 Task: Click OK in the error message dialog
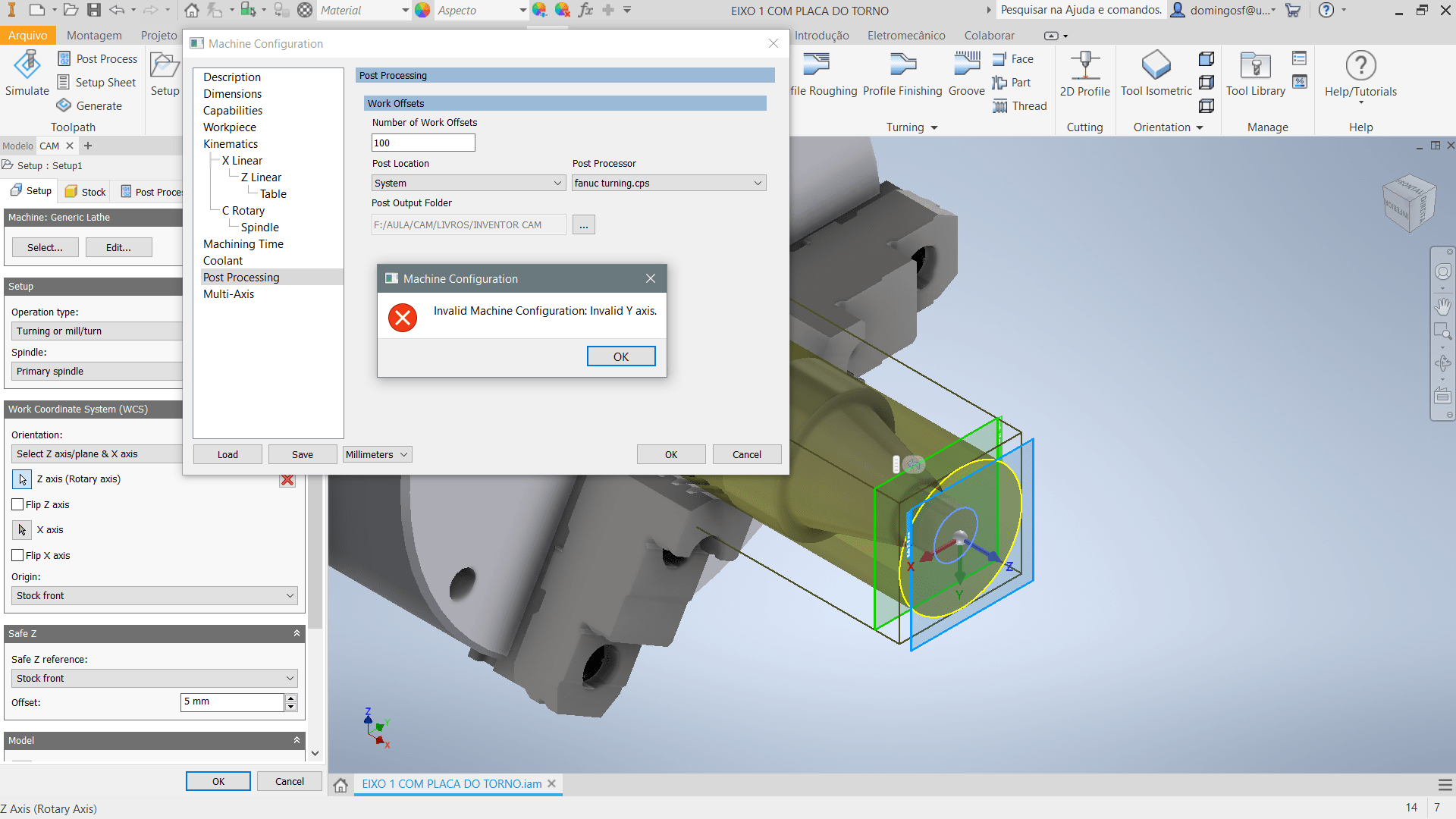pyautogui.click(x=620, y=356)
